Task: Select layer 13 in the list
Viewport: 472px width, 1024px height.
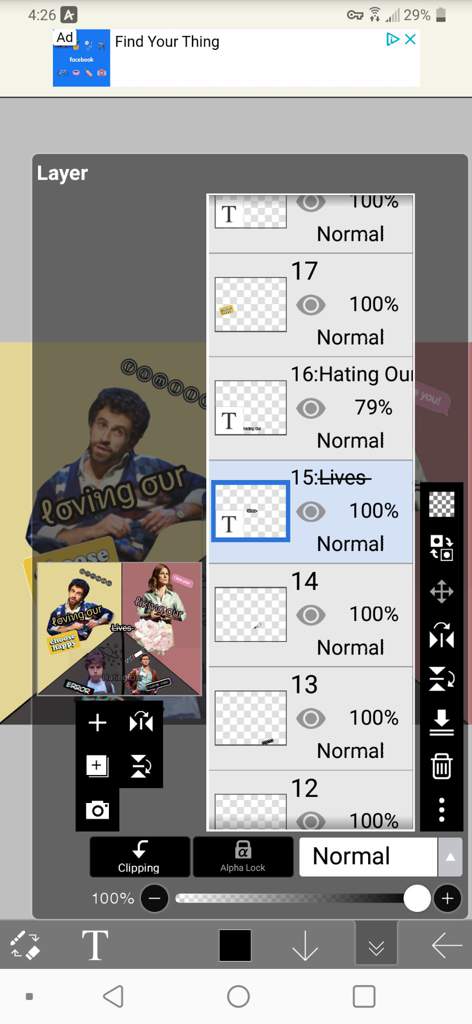Action: click(311, 718)
